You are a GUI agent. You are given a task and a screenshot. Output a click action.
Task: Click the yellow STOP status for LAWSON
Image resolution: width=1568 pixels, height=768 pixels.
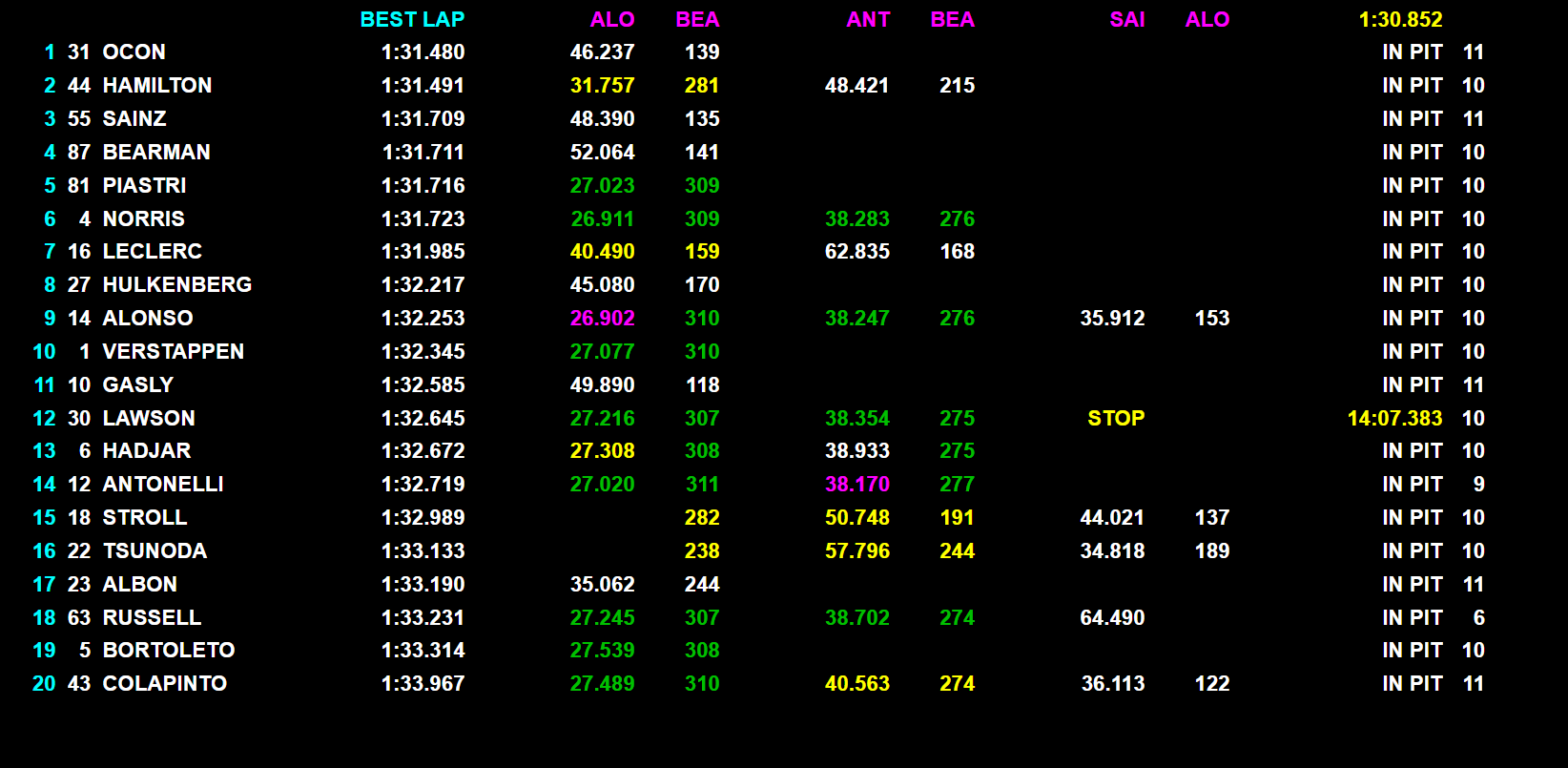pos(1116,419)
